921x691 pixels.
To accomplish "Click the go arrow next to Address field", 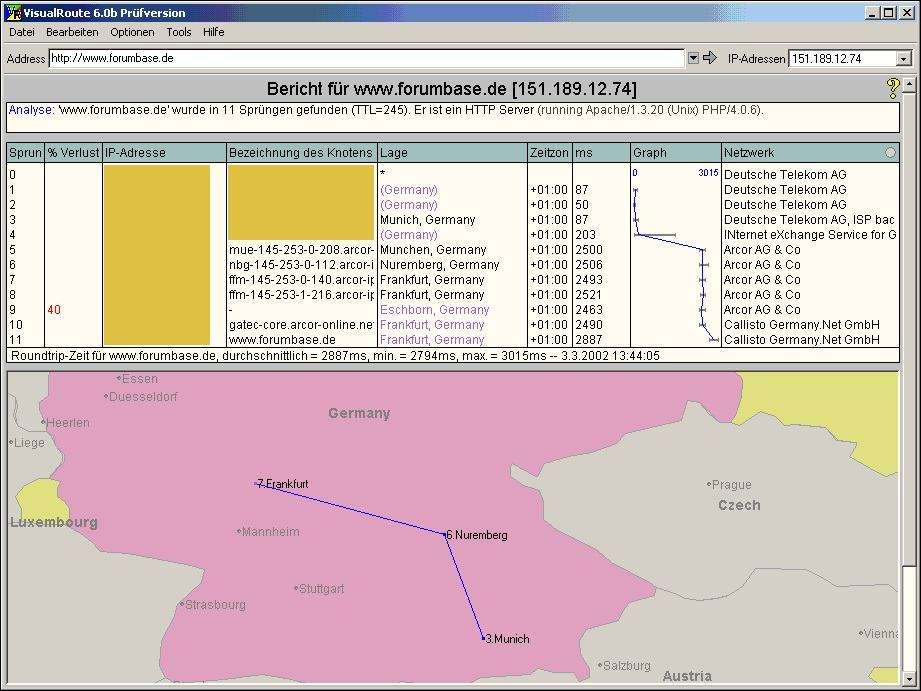I will point(710,58).
